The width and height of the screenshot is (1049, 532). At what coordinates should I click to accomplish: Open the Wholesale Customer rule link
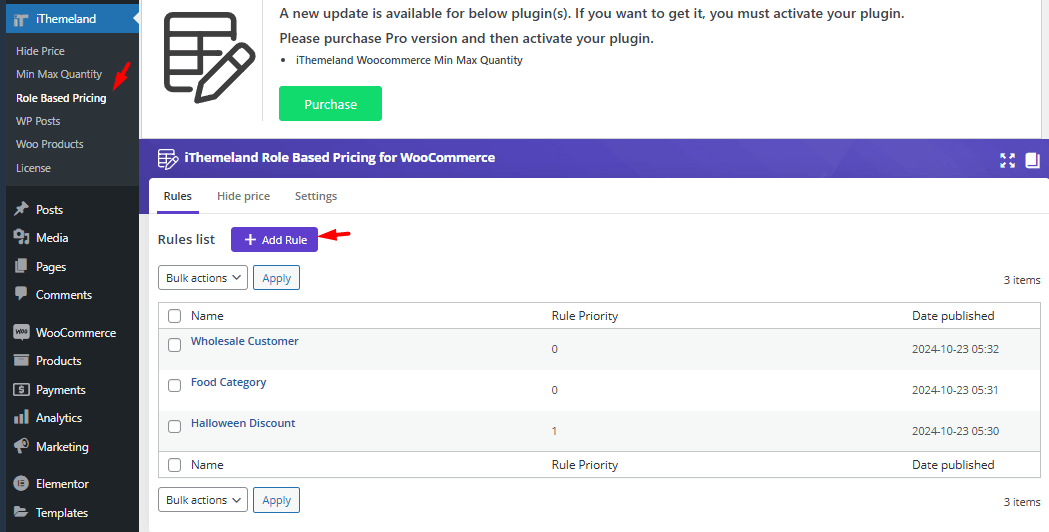[x=245, y=341]
